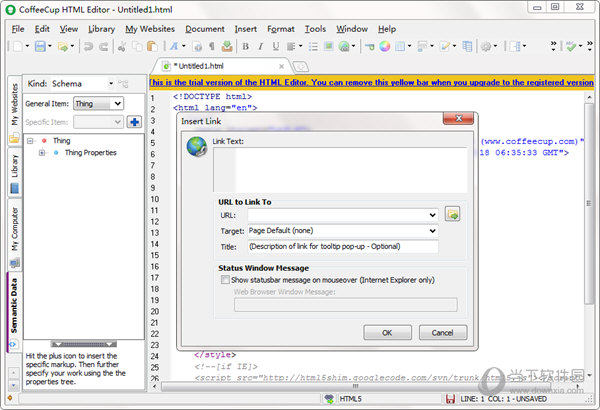
Task: Enable Show statusbar message on mouseover
Action: coord(225,280)
